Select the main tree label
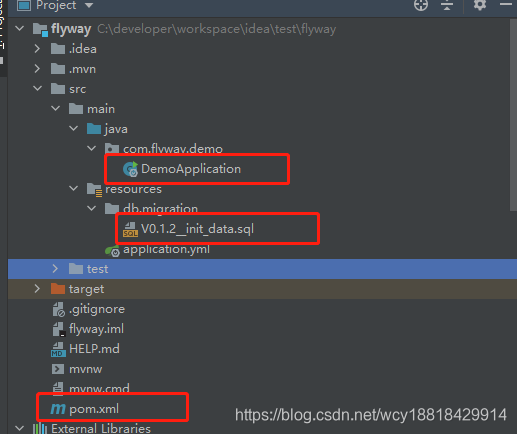 coord(101,109)
